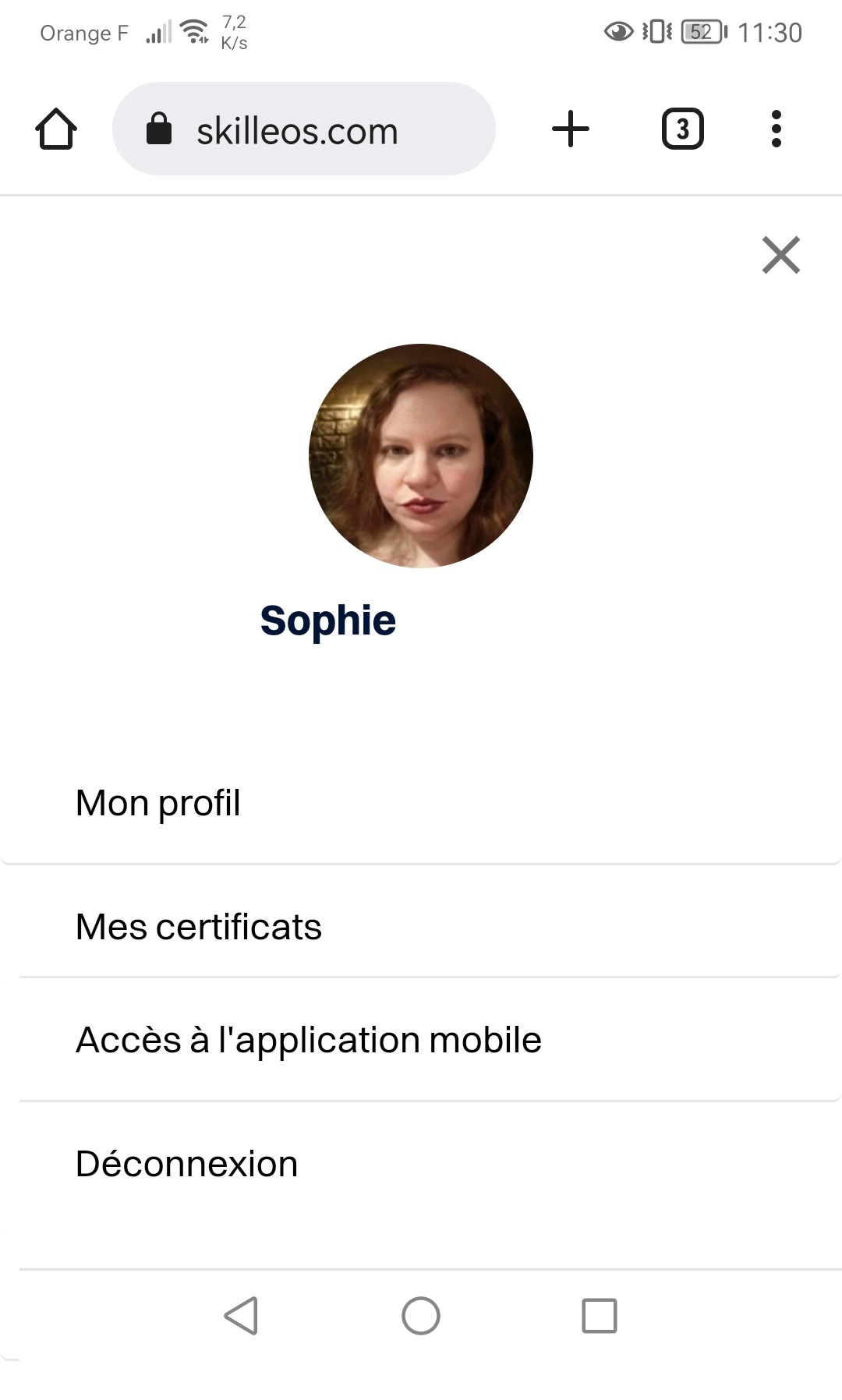Open the three-dot browser menu
The width and height of the screenshot is (842, 1400).
(776, 129)
